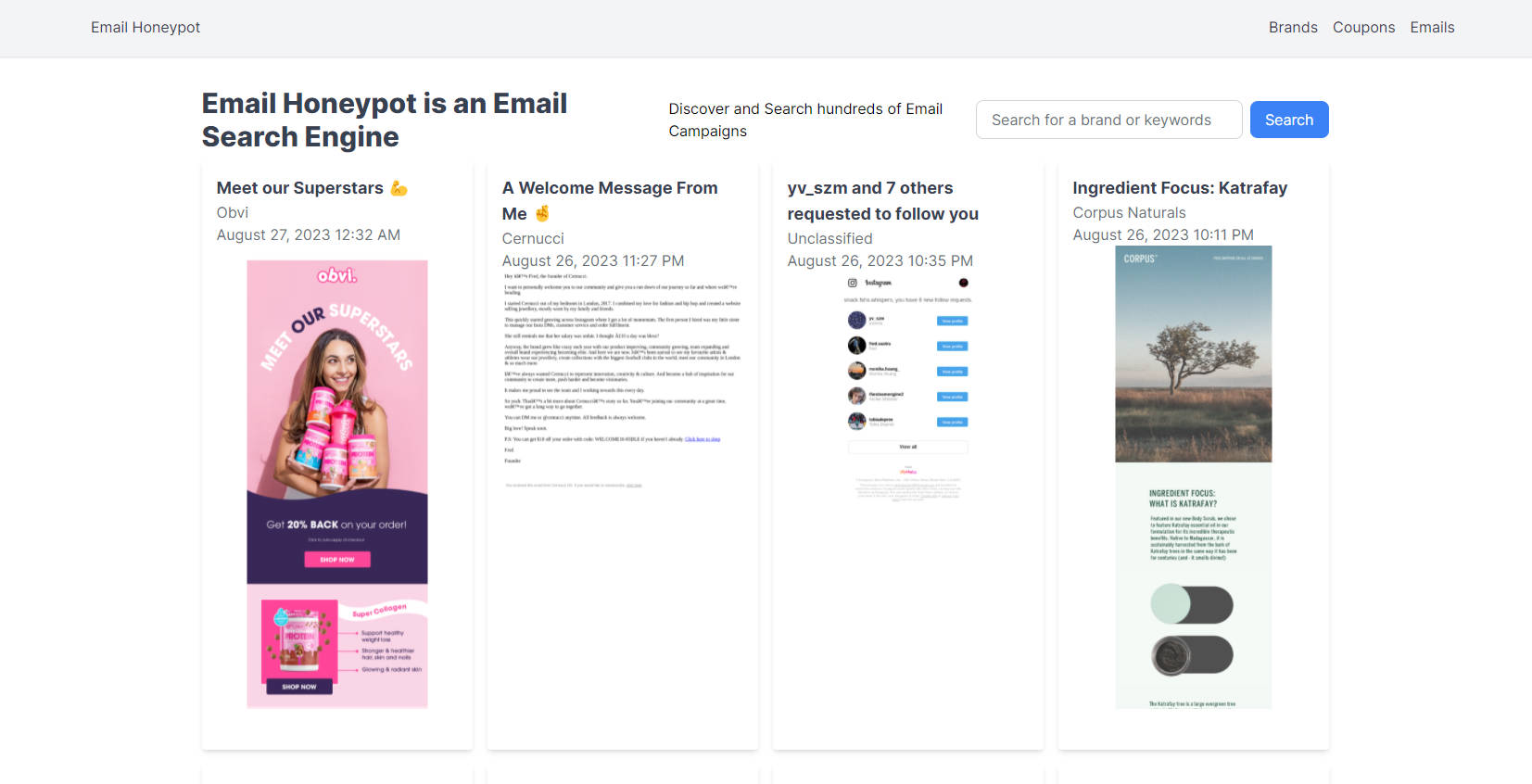The image size is (1532, 784).
Task: Click the 'August 26, 2023 10:11 PM' date
Action: (1163, 234)
